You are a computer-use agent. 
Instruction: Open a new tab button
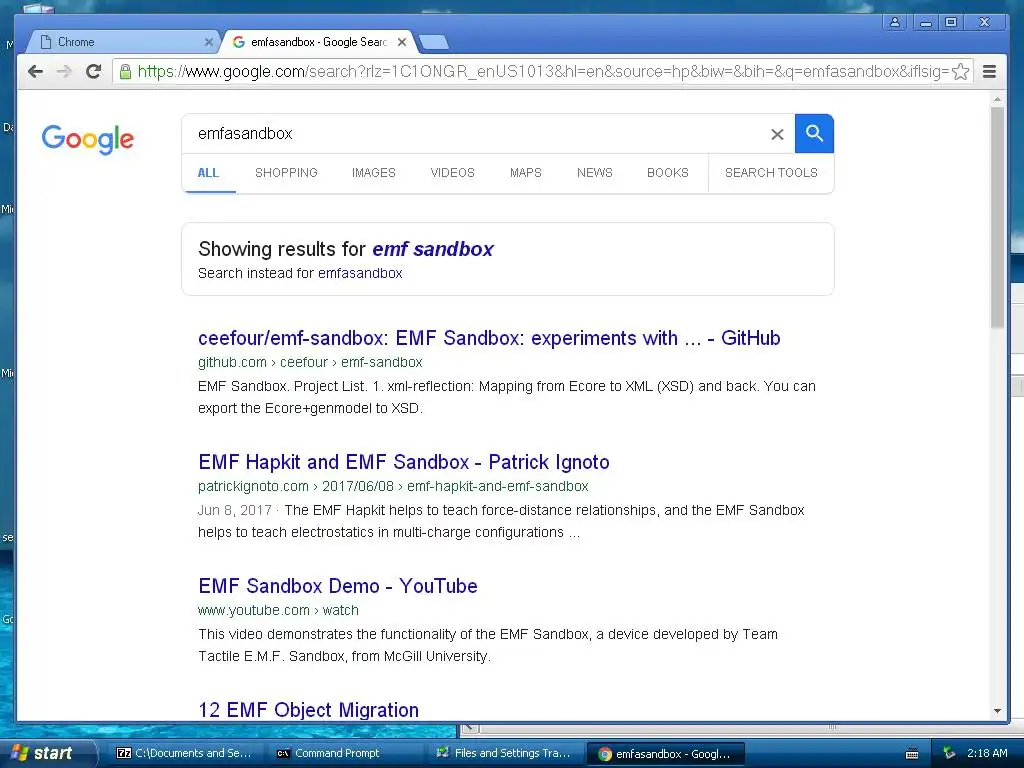pos(434,43)
